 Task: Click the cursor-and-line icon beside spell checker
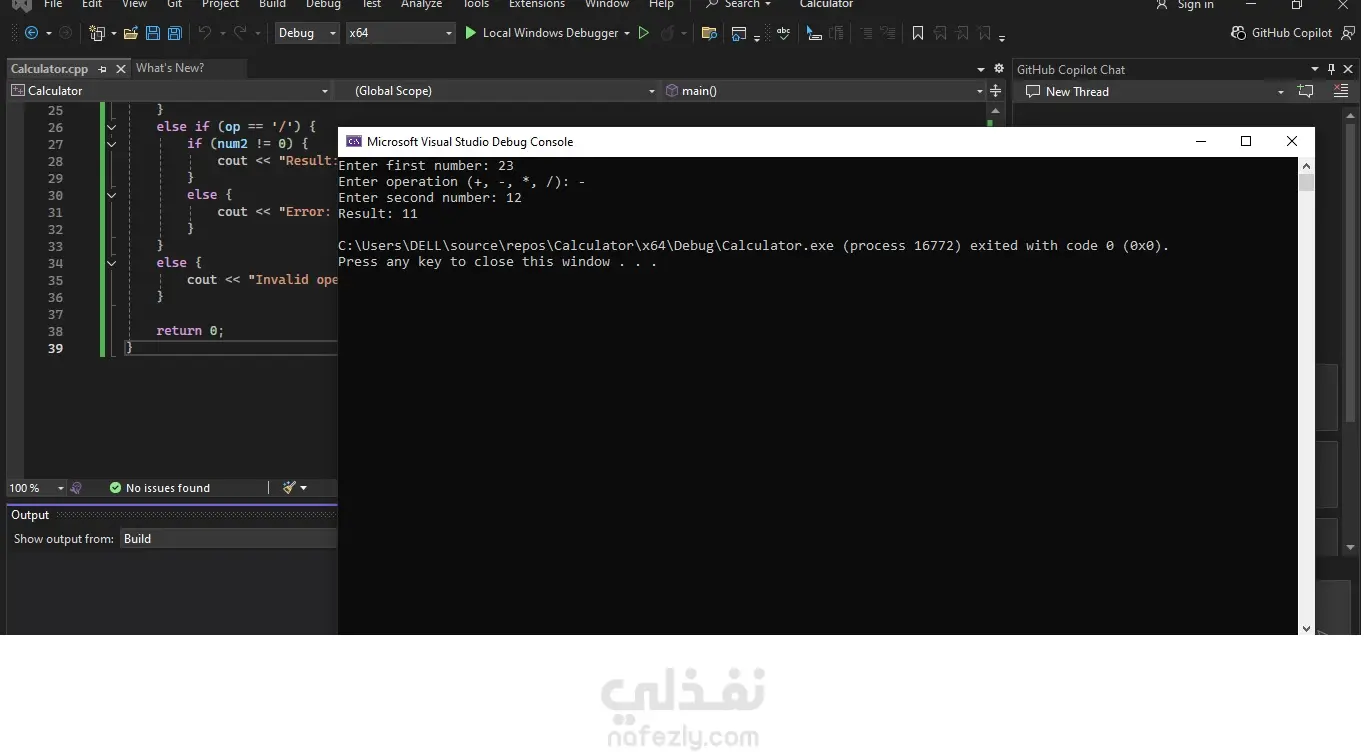coord(814,33)
